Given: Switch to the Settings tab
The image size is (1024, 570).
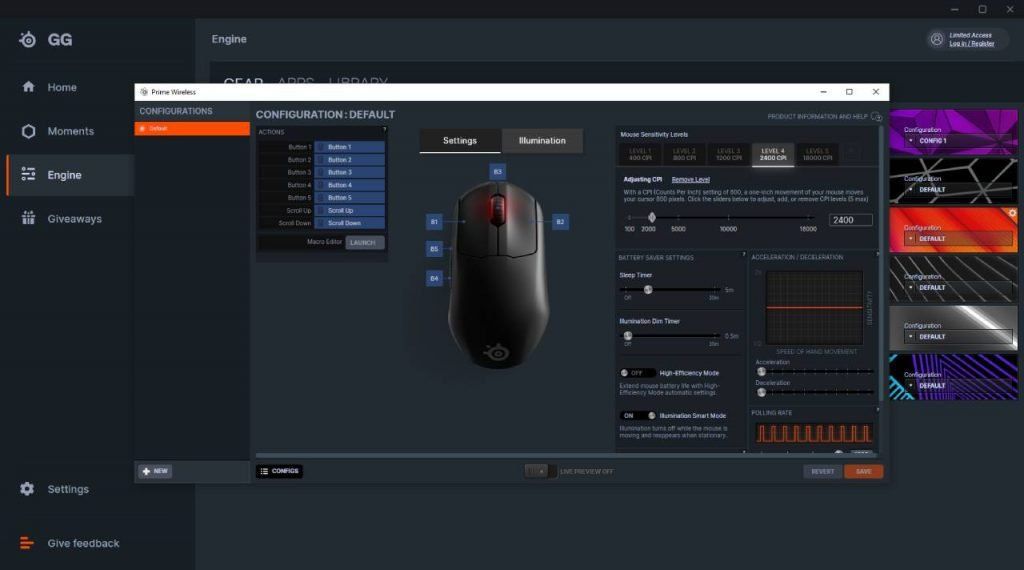Looking at the screenshot, I should click(460, 140).
